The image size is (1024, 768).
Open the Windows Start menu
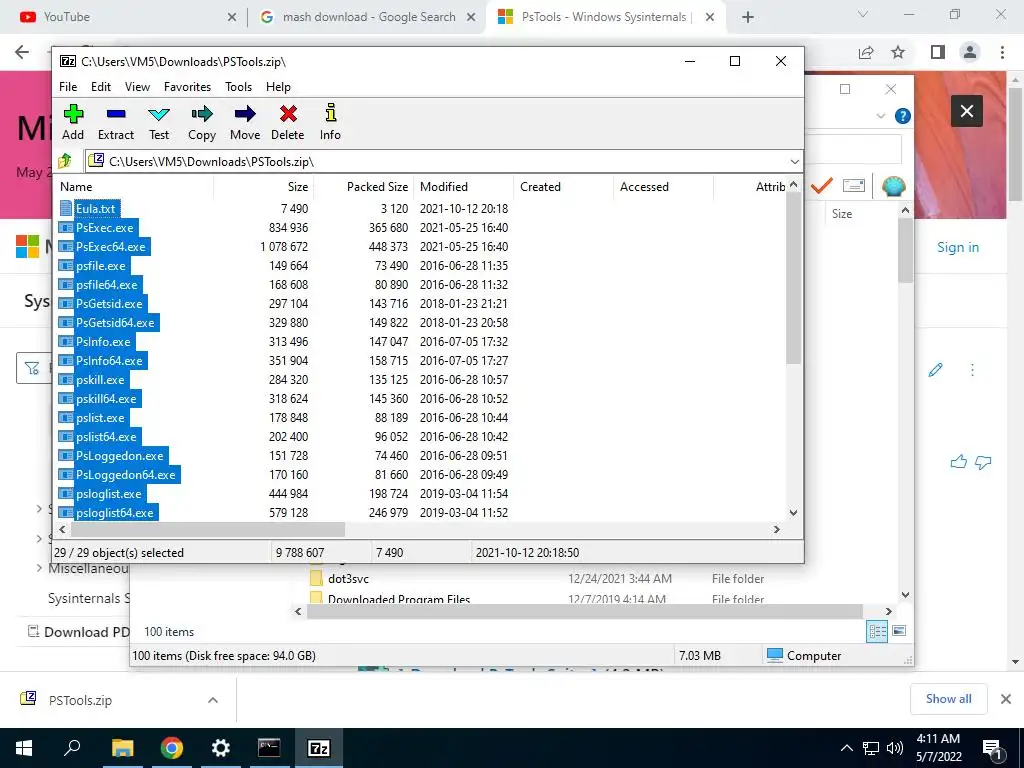pos(24,748)
